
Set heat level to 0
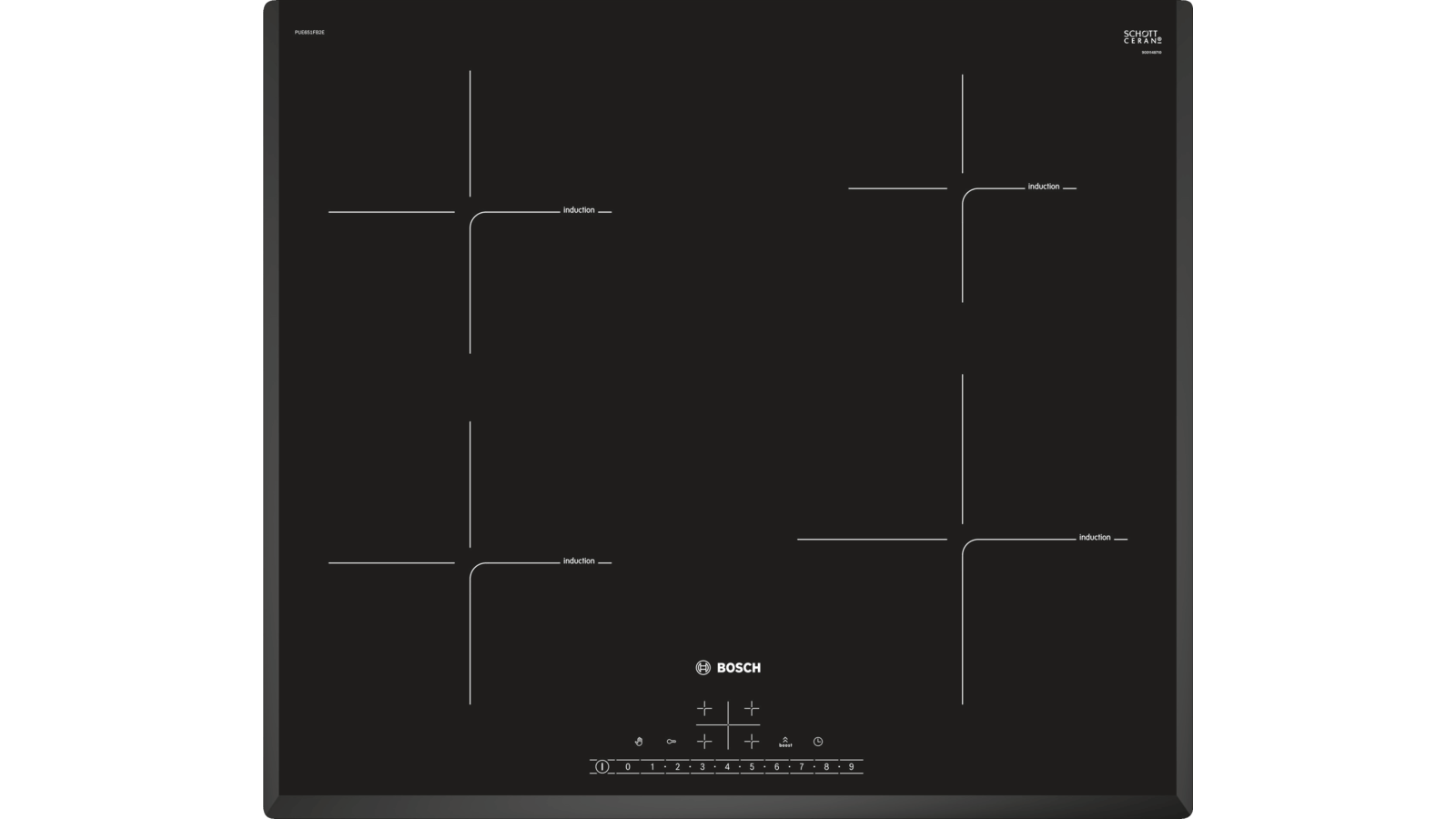[627, 767]
